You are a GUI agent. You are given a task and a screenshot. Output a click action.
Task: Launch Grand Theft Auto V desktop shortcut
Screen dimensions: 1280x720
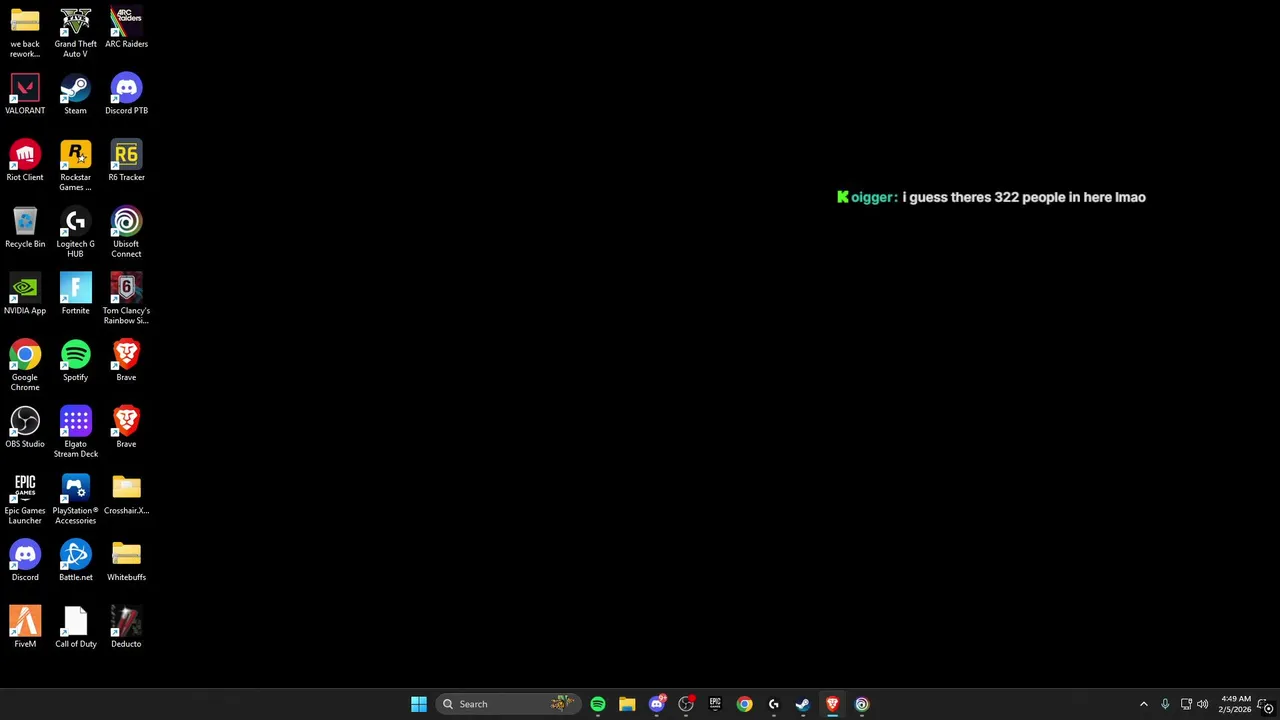[75, 33]
